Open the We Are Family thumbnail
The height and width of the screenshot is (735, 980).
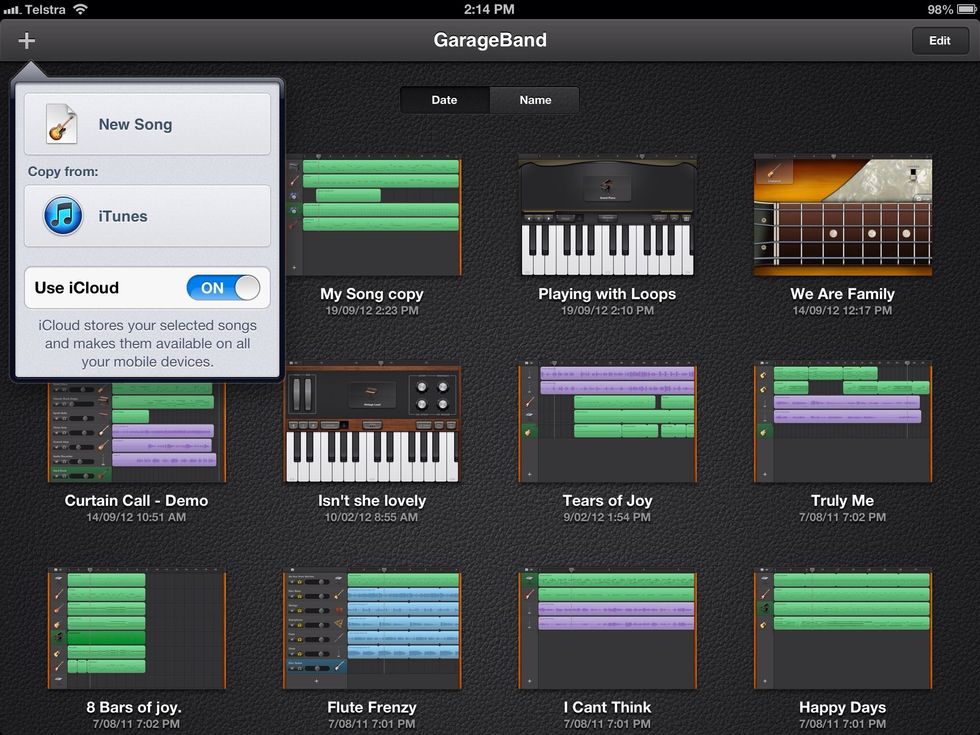click(842, 216)
